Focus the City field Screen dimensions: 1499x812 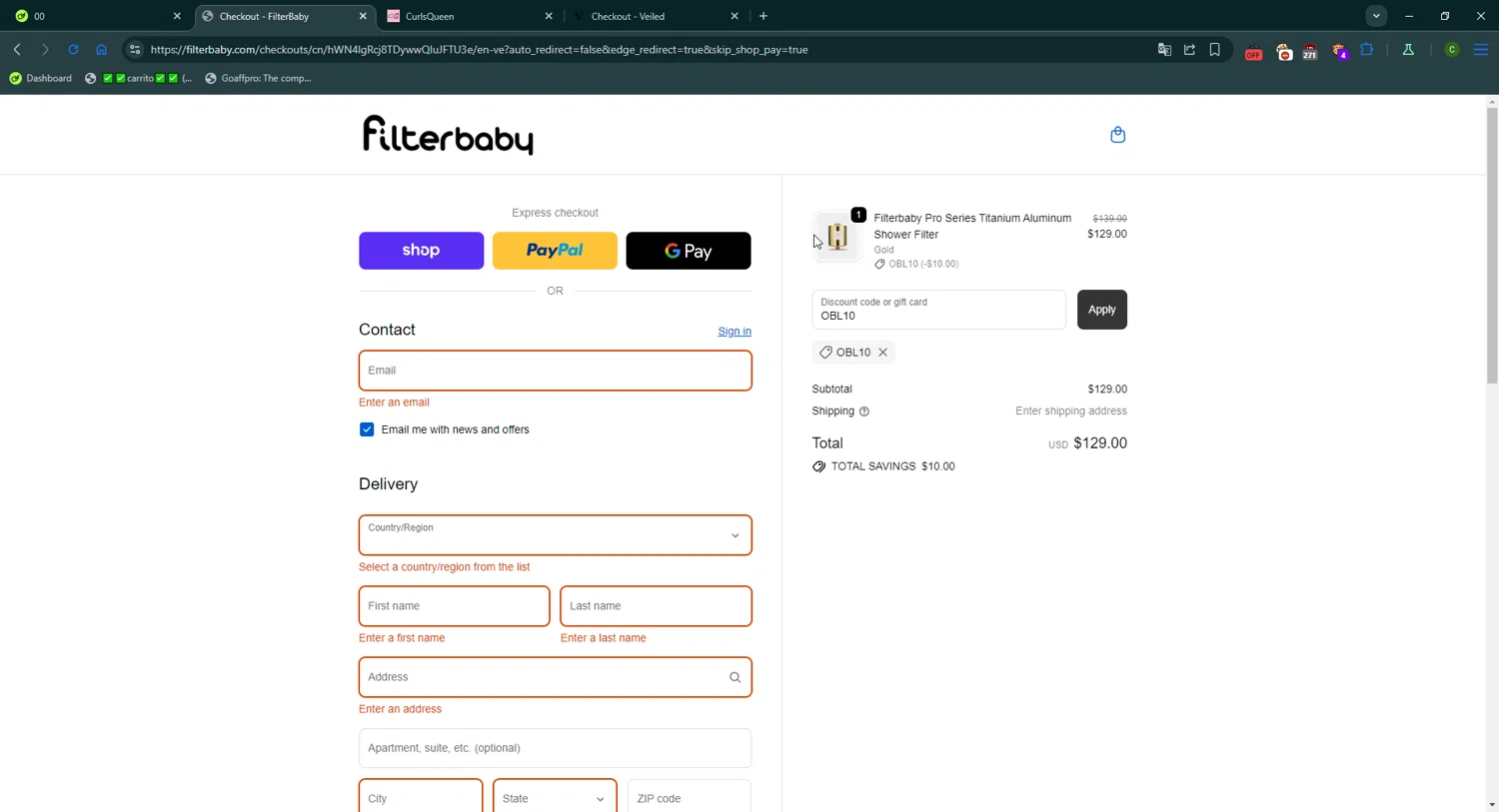click(421, 799)
